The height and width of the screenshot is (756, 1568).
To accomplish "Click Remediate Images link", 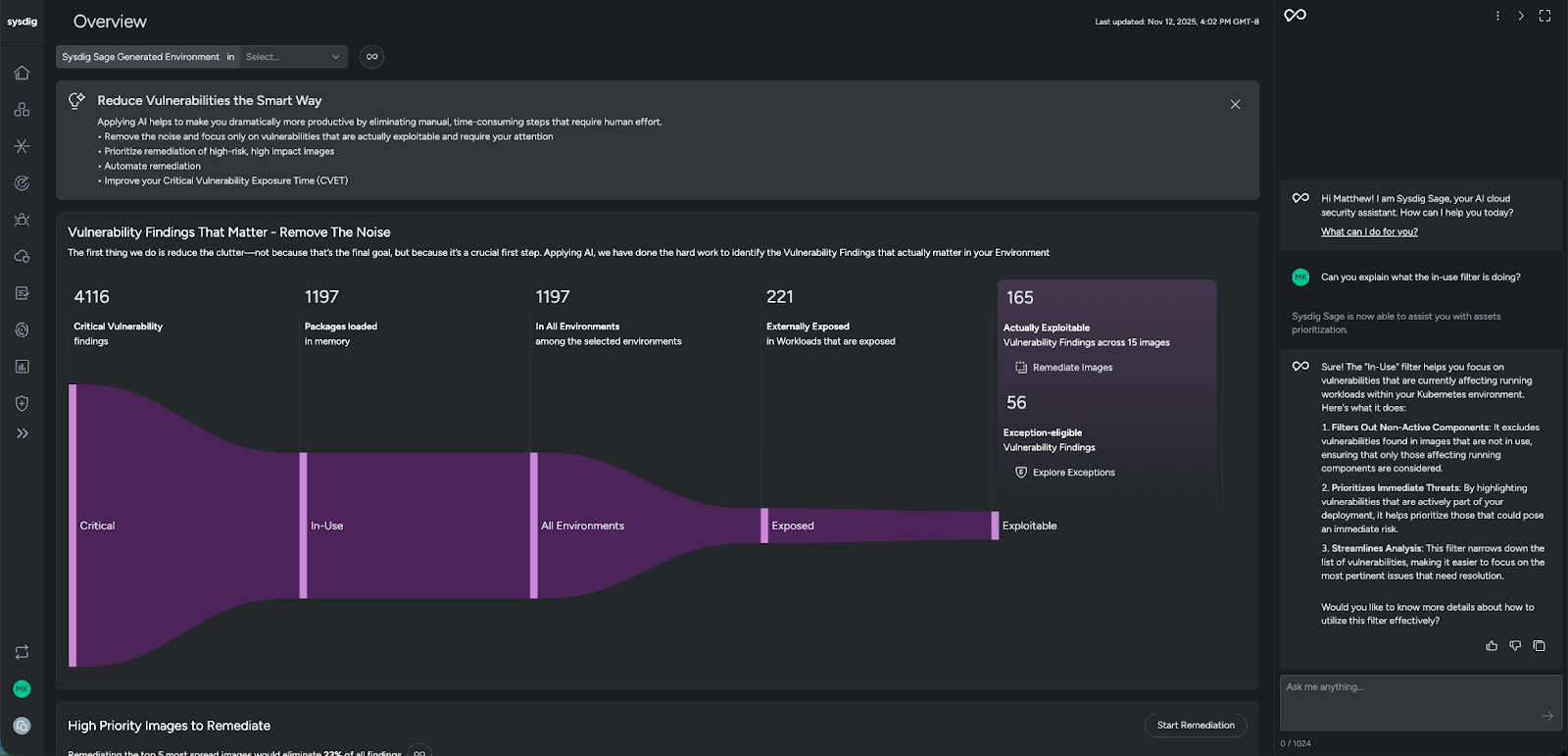I will pyautogui.click(x=1072, y=368).
